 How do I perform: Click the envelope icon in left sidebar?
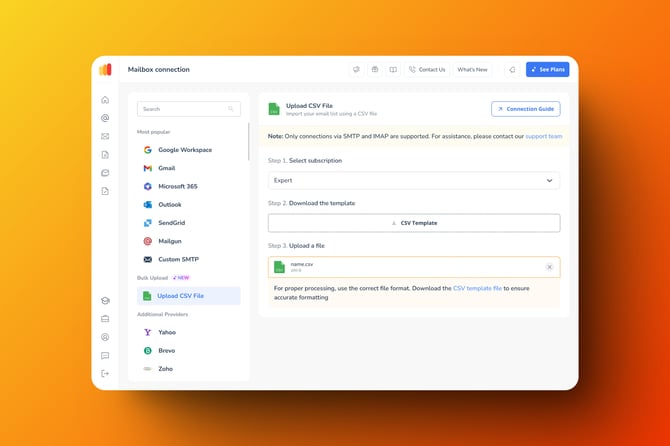coord(105,136)
